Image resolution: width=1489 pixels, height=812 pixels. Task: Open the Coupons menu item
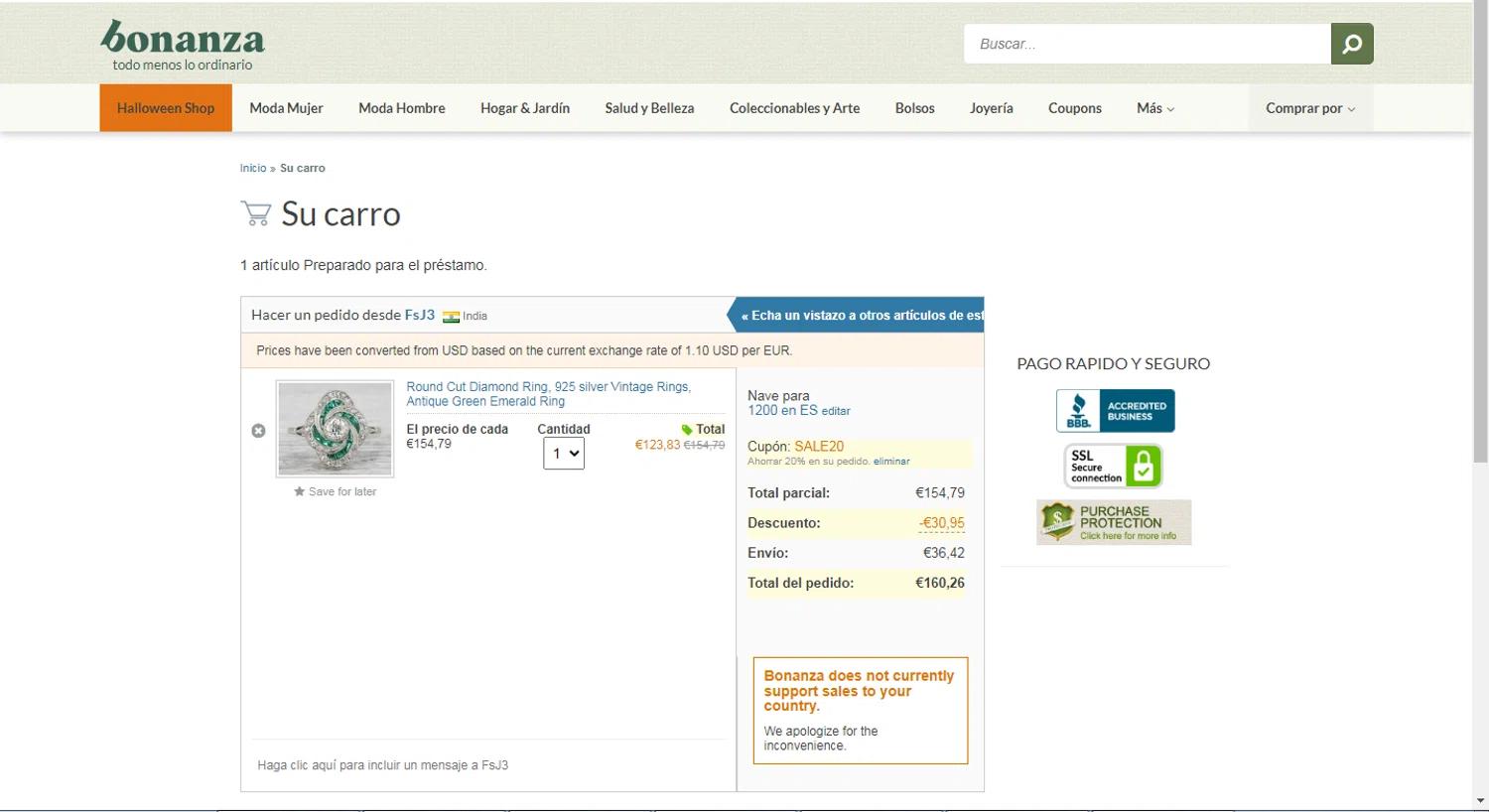pyautogui.click(x=1075, y=108)
